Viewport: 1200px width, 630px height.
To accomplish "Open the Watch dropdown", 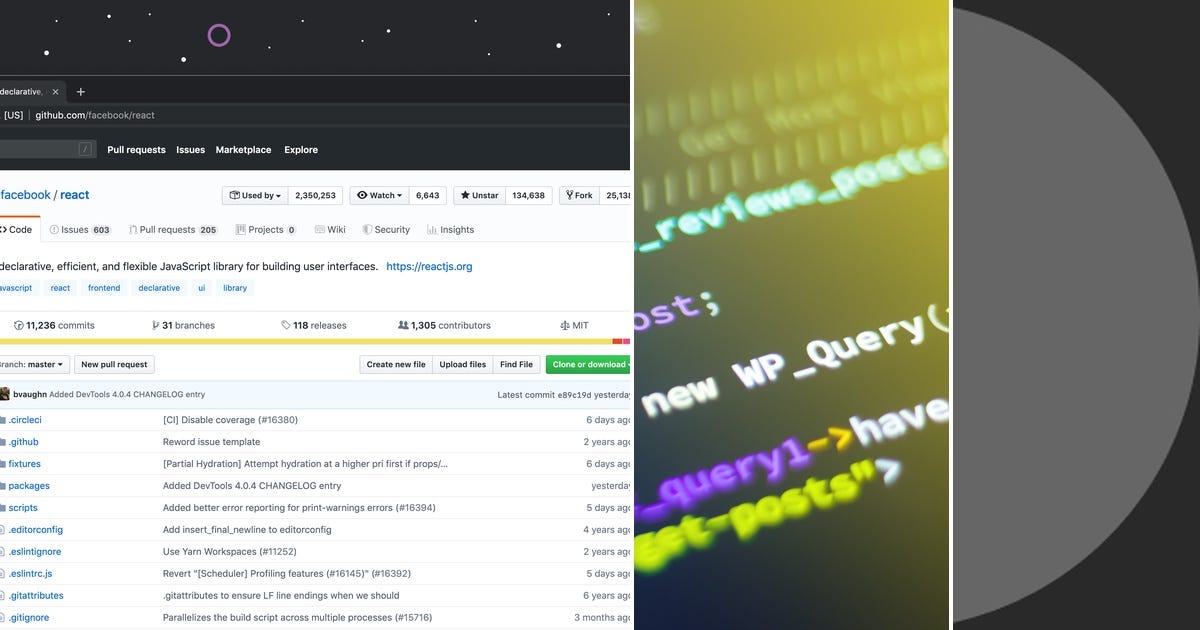I will (x=378, y=195).
